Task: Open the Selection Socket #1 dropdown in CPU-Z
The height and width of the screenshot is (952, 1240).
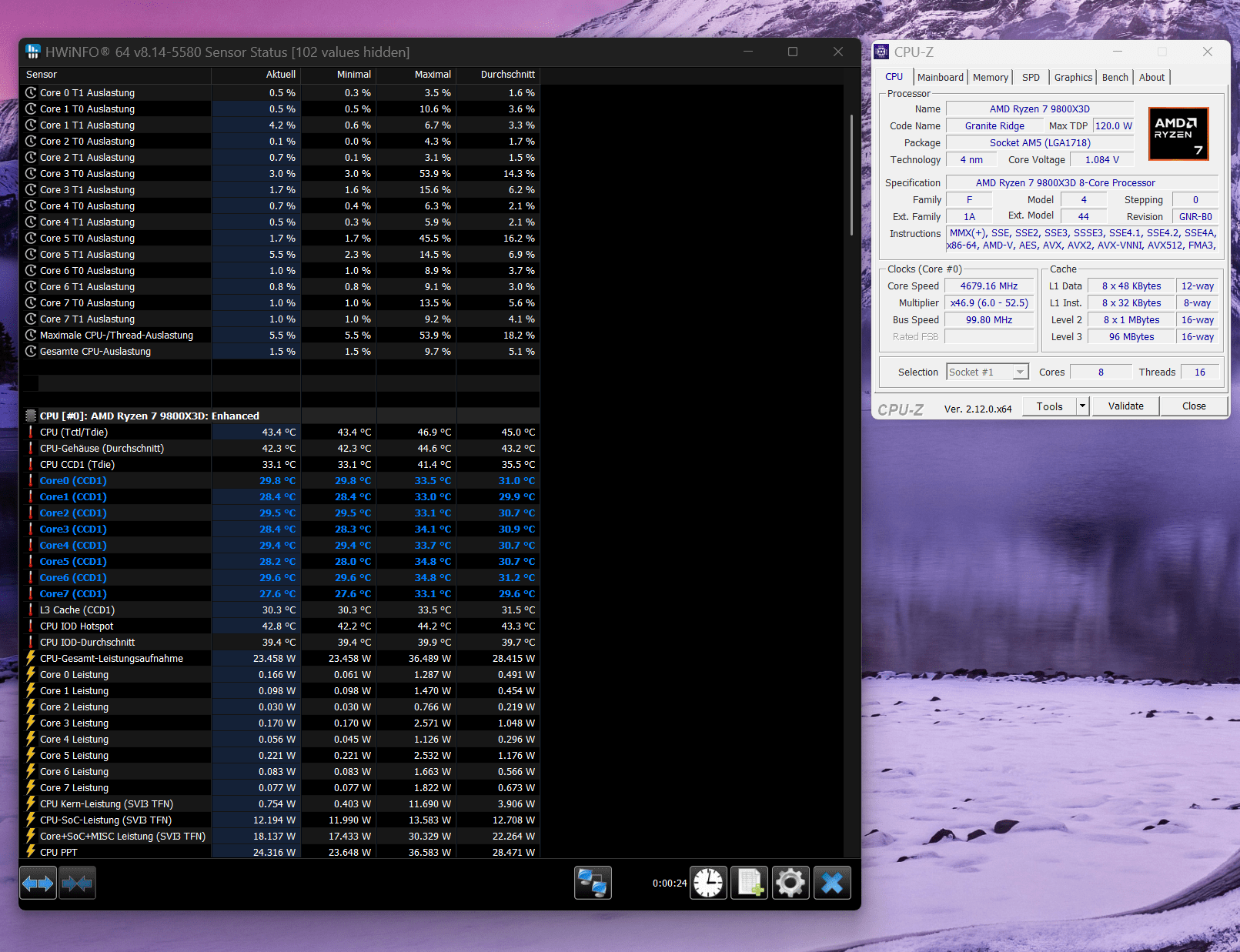Action: pyautogui.click(x=988, y=372)
